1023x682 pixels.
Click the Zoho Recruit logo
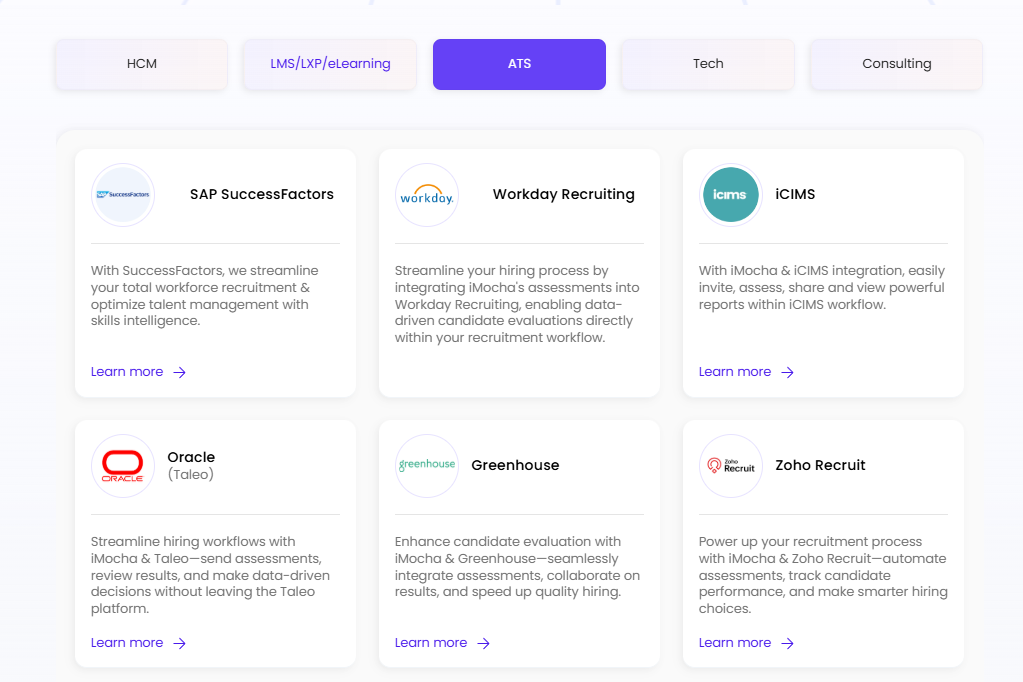(x=731, y=466)
